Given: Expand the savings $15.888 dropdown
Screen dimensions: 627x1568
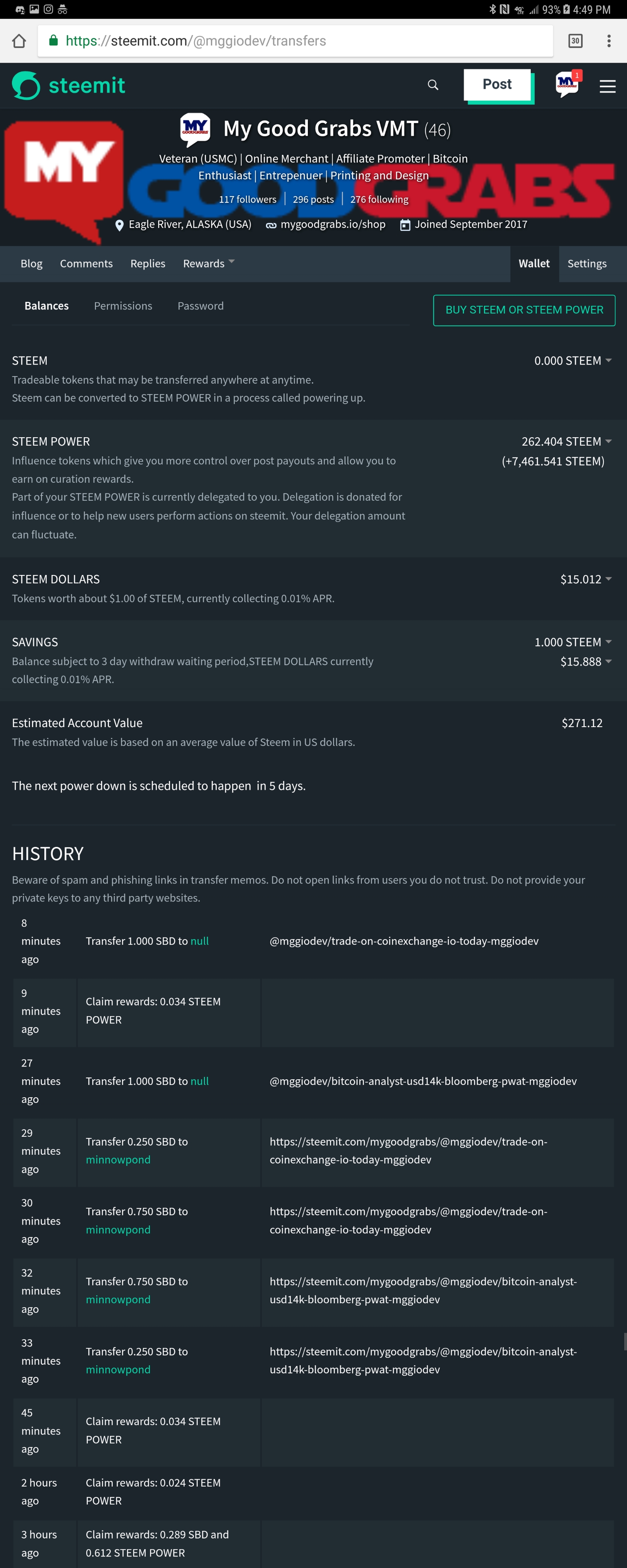Looking at the screenshot, I should tap(585, 662).
